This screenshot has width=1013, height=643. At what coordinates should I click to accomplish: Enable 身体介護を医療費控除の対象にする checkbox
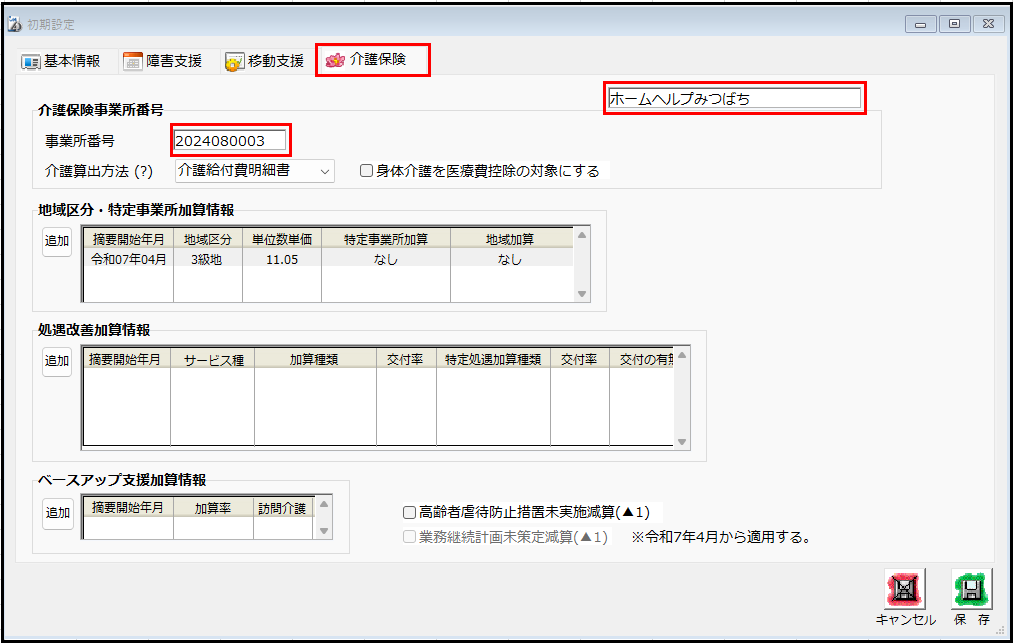pos(367,171)
